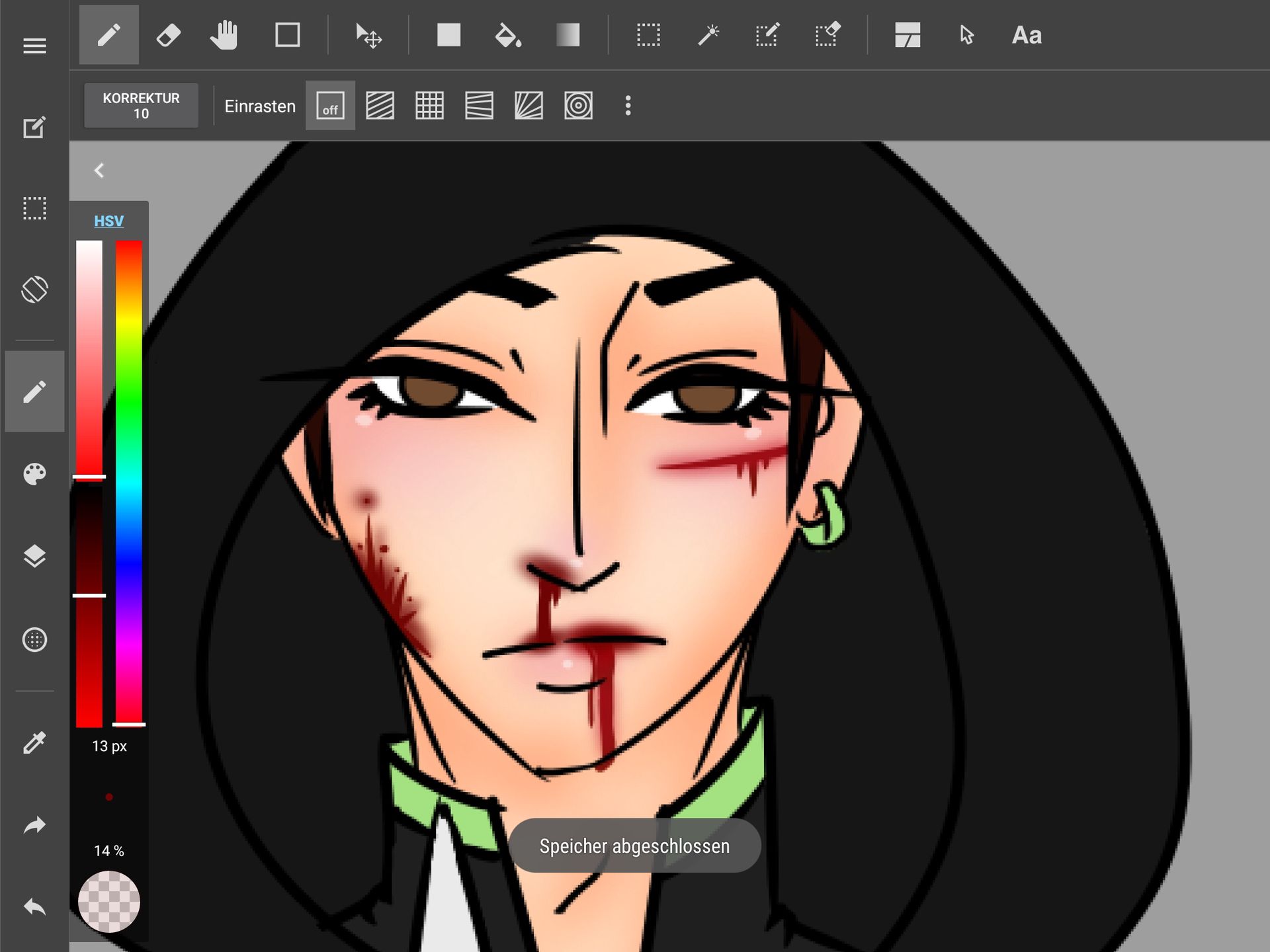Screen dimensions: 1270x952
Task: Tap the transparent color swatch circle
Action: [x=109, y=902]
